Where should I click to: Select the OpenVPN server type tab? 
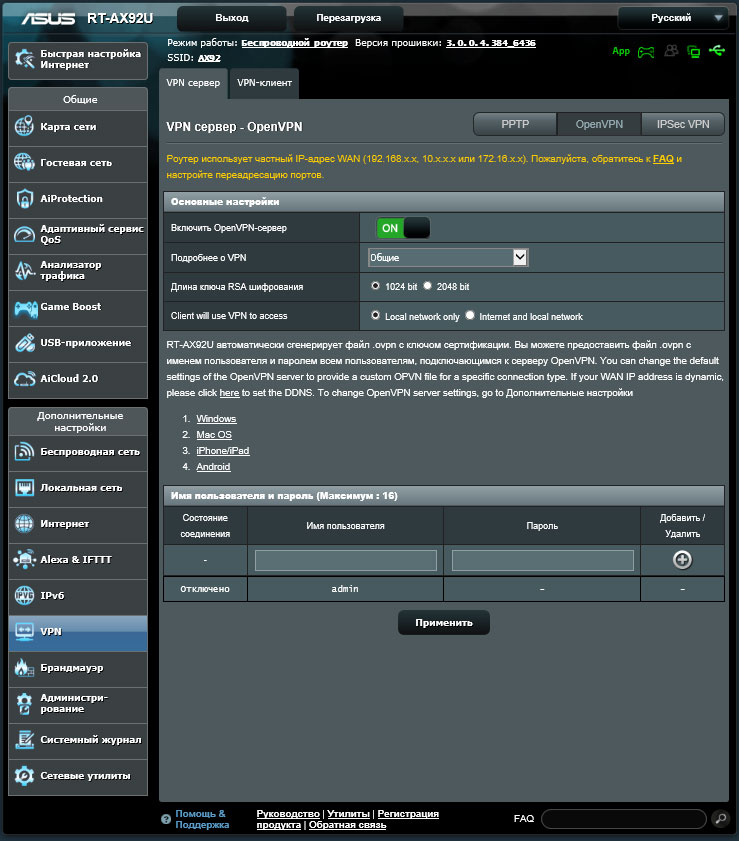click(x=599, y=124)
